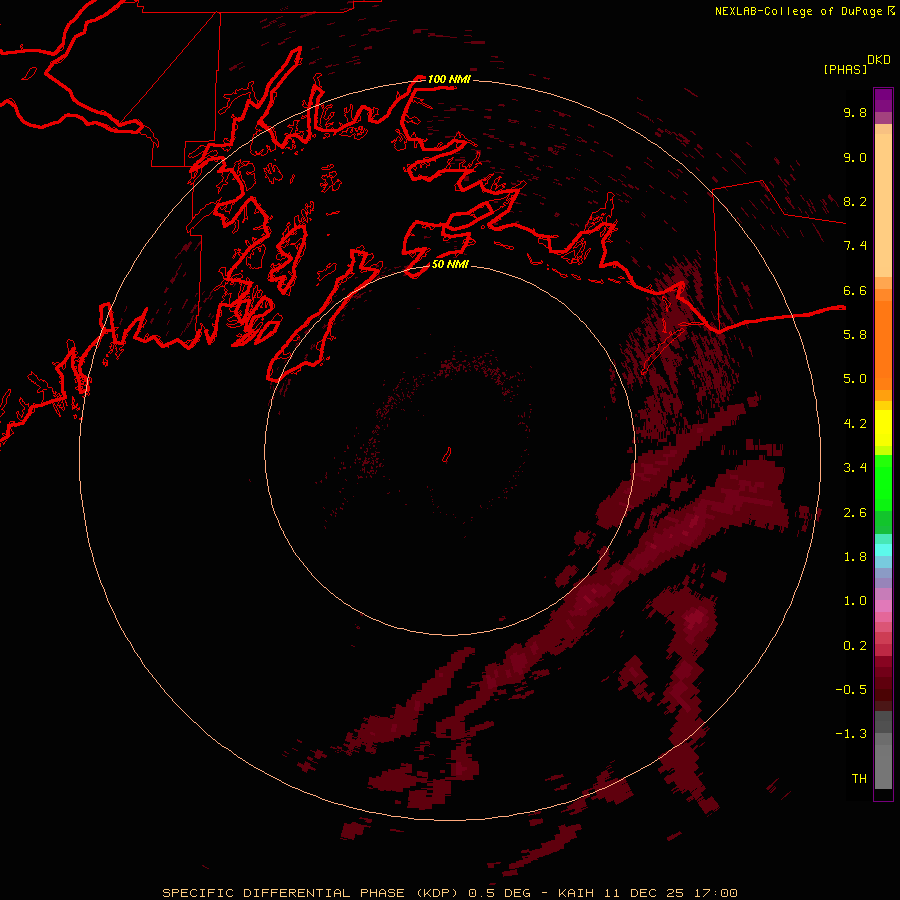Screen dimensions: 900x900
Task: Click the 9.0 value on the color scale
Action: [855, 157]
